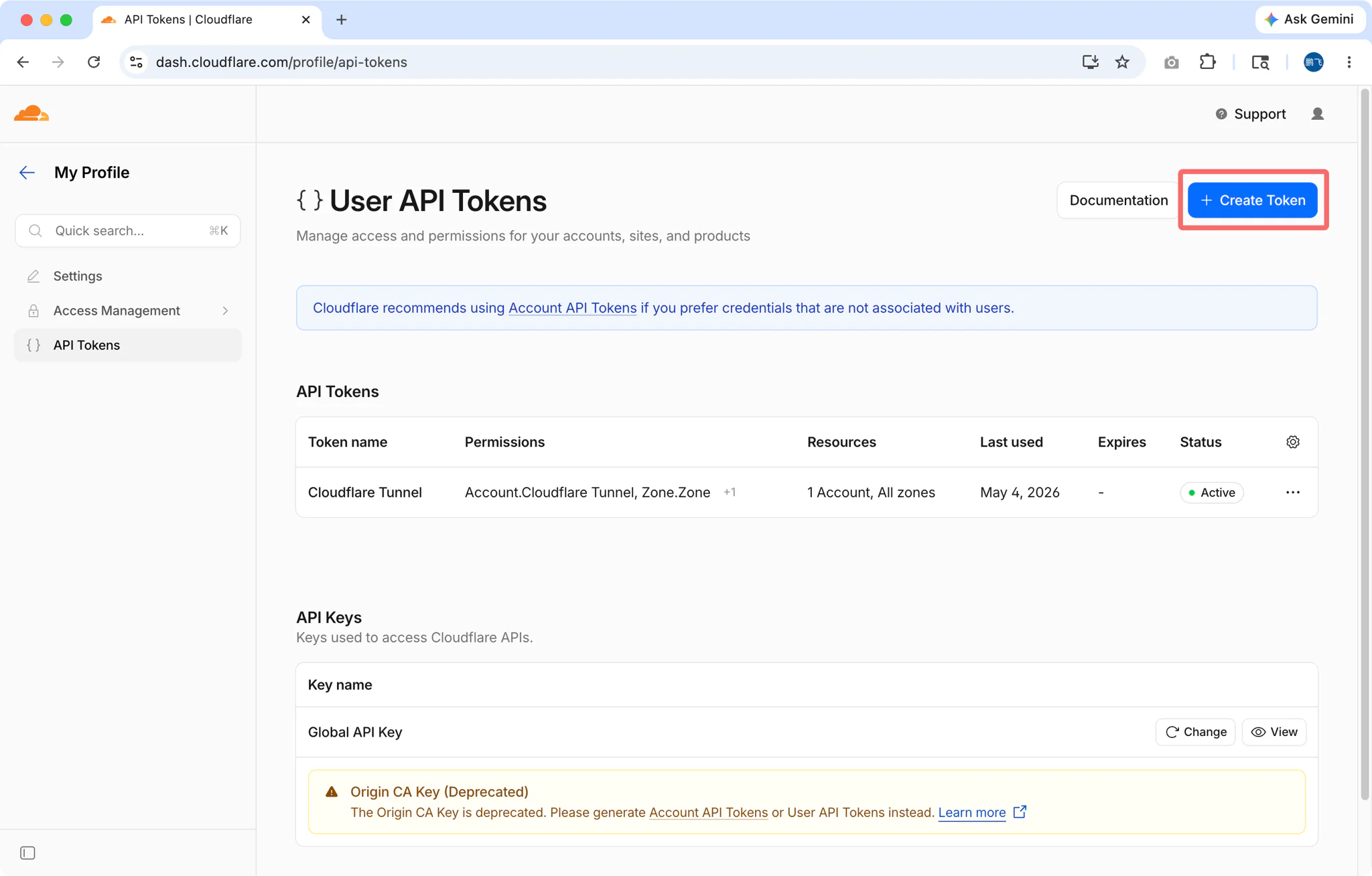The width and height of the screenshot is (1372, 876).
Task: Click Account API Tokens link in deprecation warning
Action: click(x=708, y=812)
